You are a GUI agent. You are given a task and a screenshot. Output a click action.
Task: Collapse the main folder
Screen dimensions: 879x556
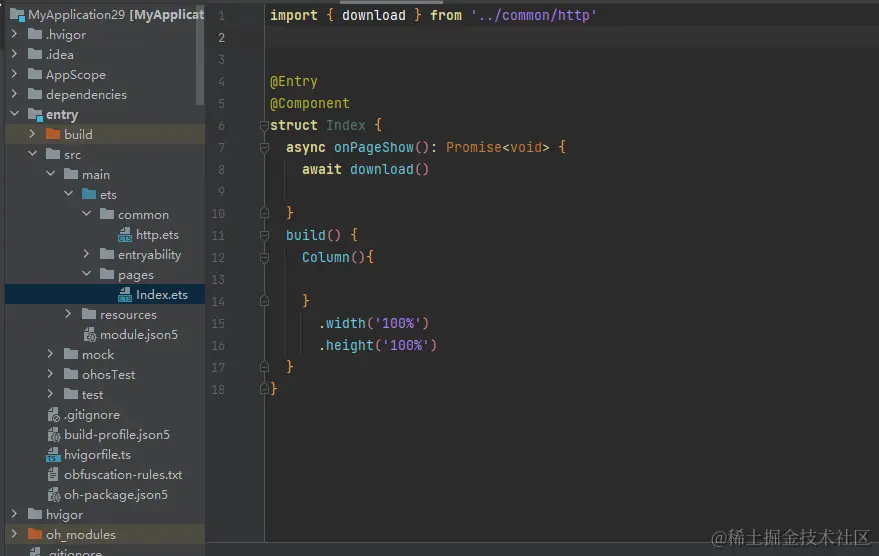click(x=50, y=174)
